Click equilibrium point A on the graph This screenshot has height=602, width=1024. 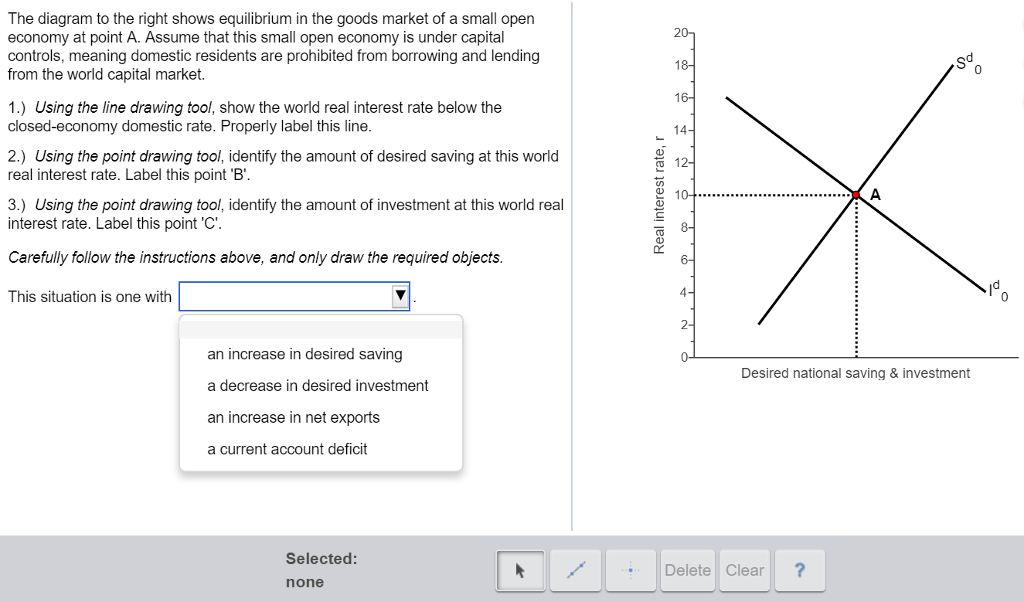[855, 195]
